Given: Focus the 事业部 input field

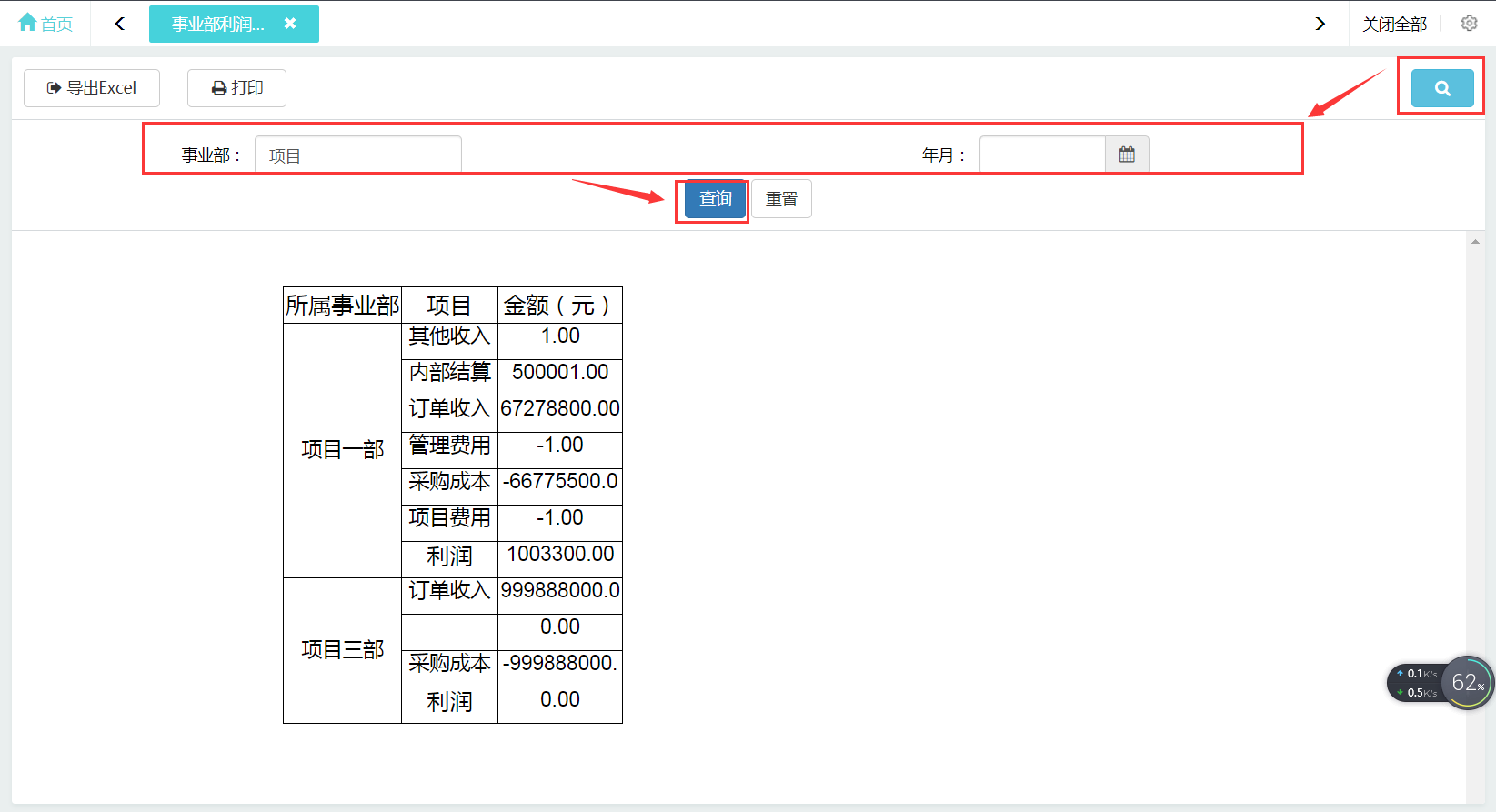Looking at the screenshot, I should 357,155.
